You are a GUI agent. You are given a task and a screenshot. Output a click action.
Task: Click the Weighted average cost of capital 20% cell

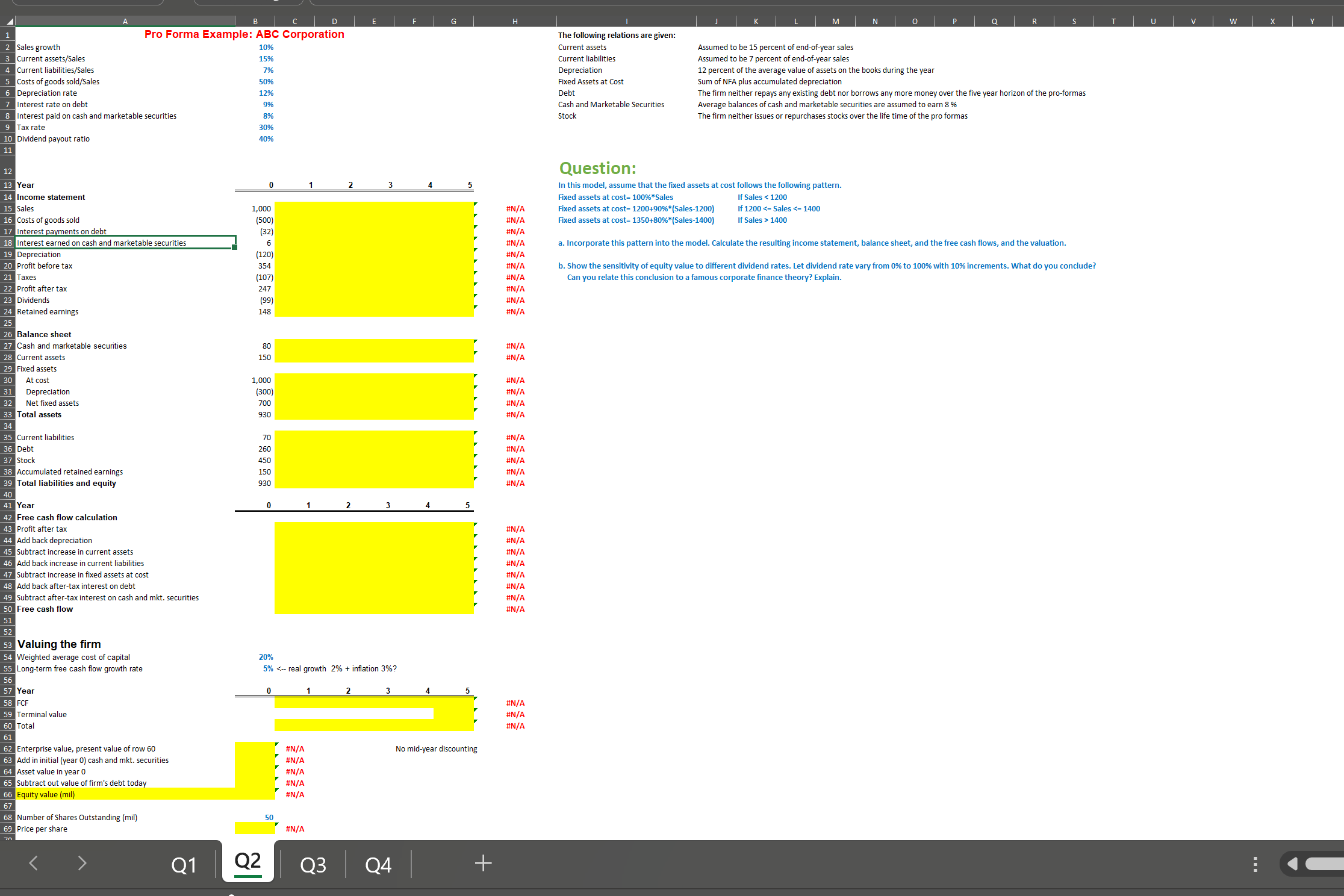pos(266,657)
